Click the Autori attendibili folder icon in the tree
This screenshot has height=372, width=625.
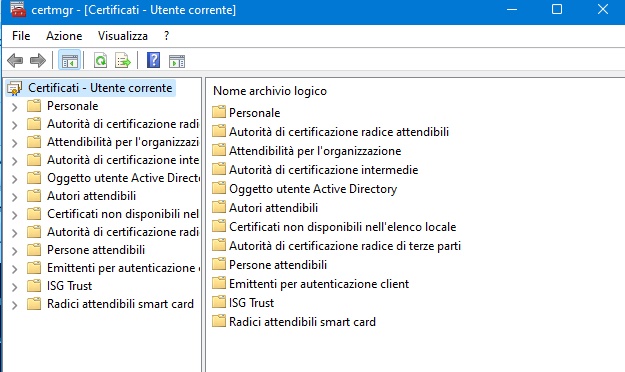(x=34, y=196)
